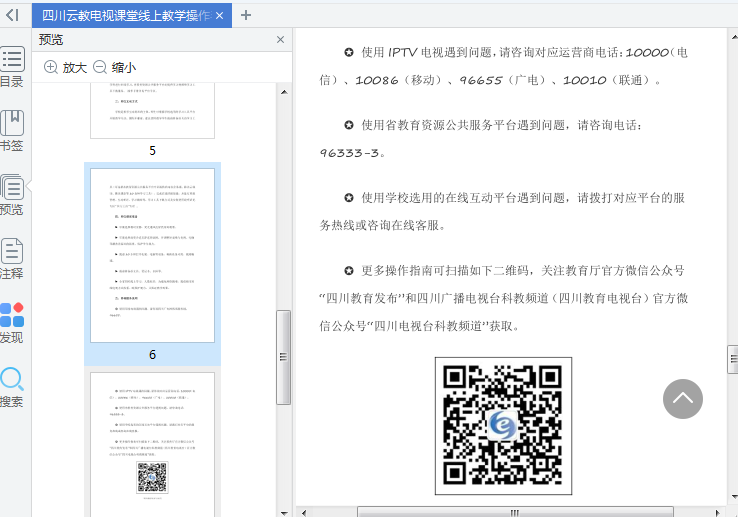Click the thumbnail panel scroll-up arrow

(x=284, y=92)
